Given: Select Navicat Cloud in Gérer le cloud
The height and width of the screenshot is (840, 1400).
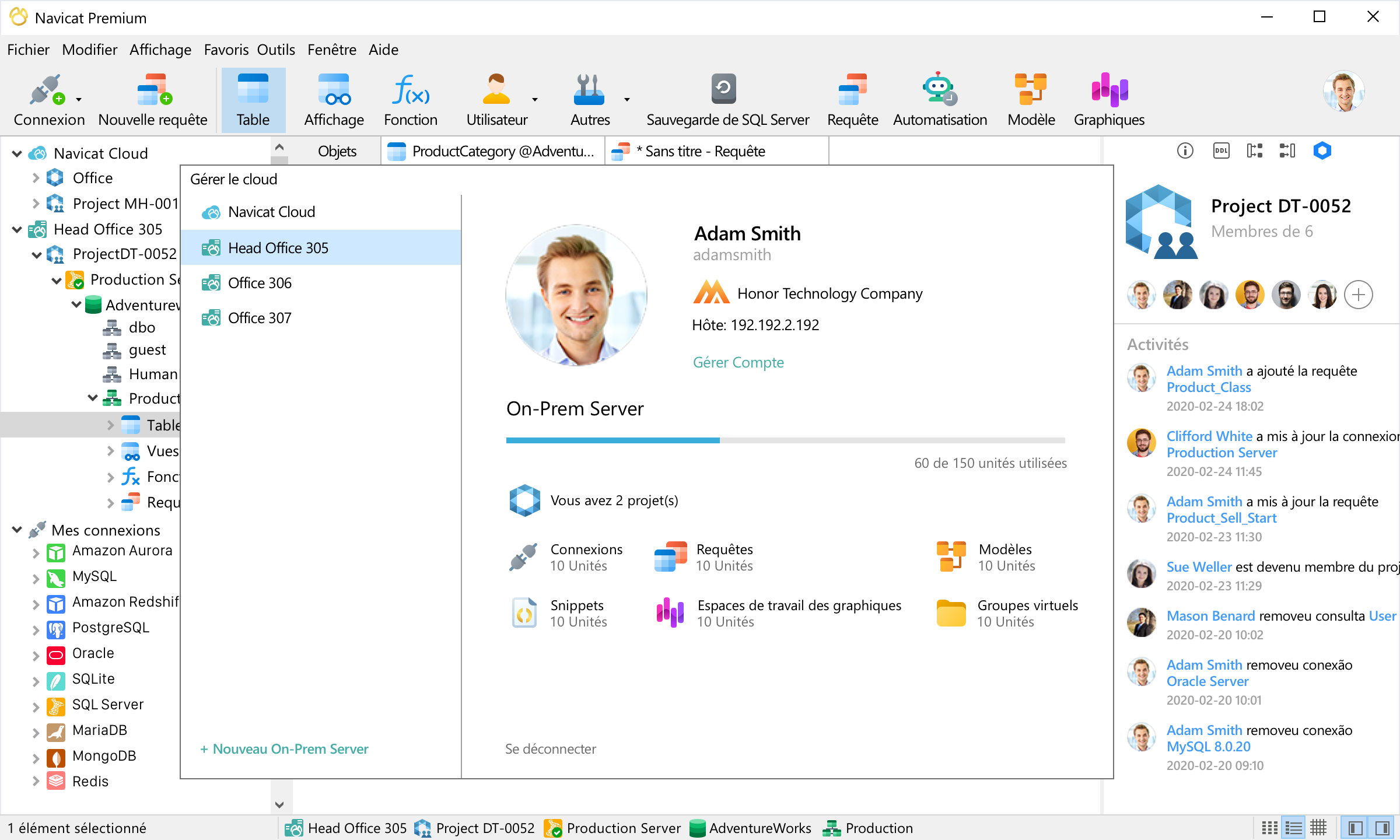Looking at the screenshot, I should click(321, 212).
